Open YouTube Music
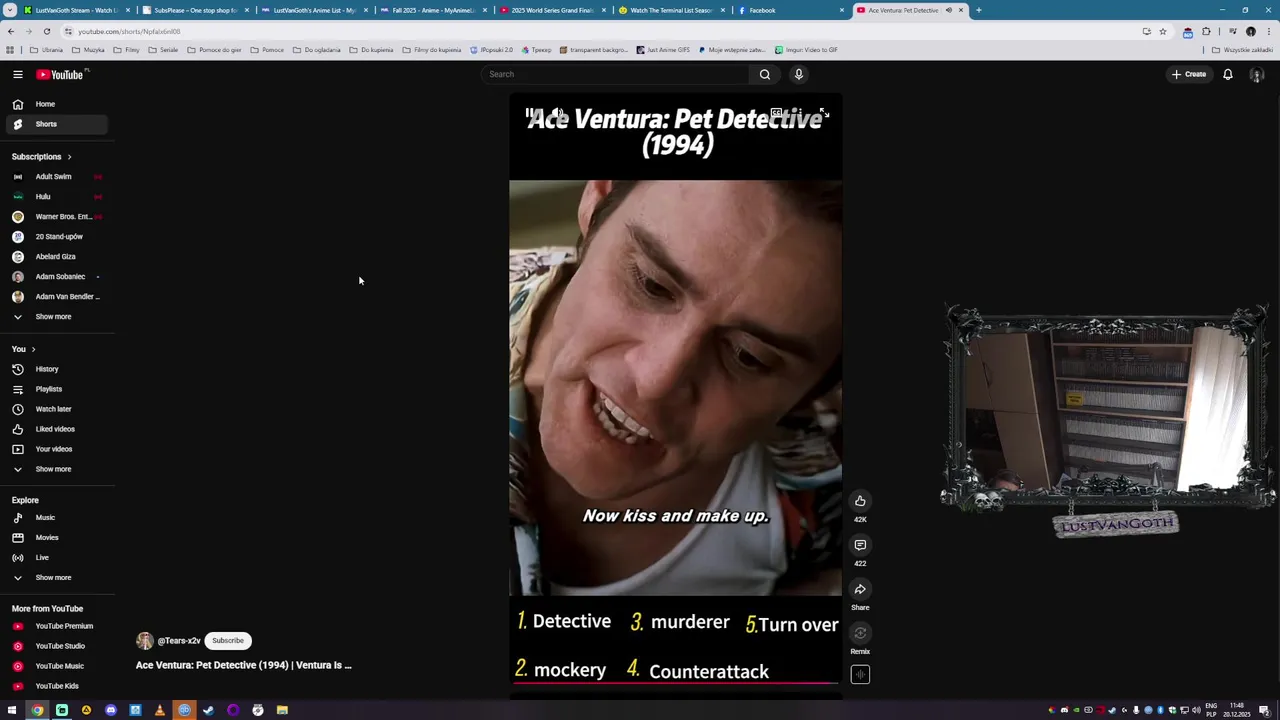The image size is (1280, 720). 55,666
